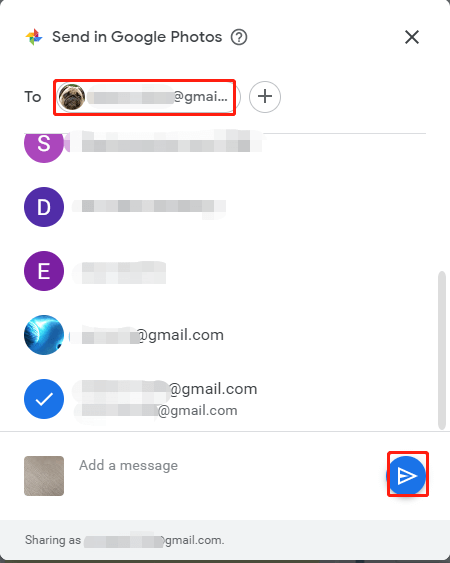Uncheck the selected contact with blue checkmark
450x563 pixels.
(44, 399)
